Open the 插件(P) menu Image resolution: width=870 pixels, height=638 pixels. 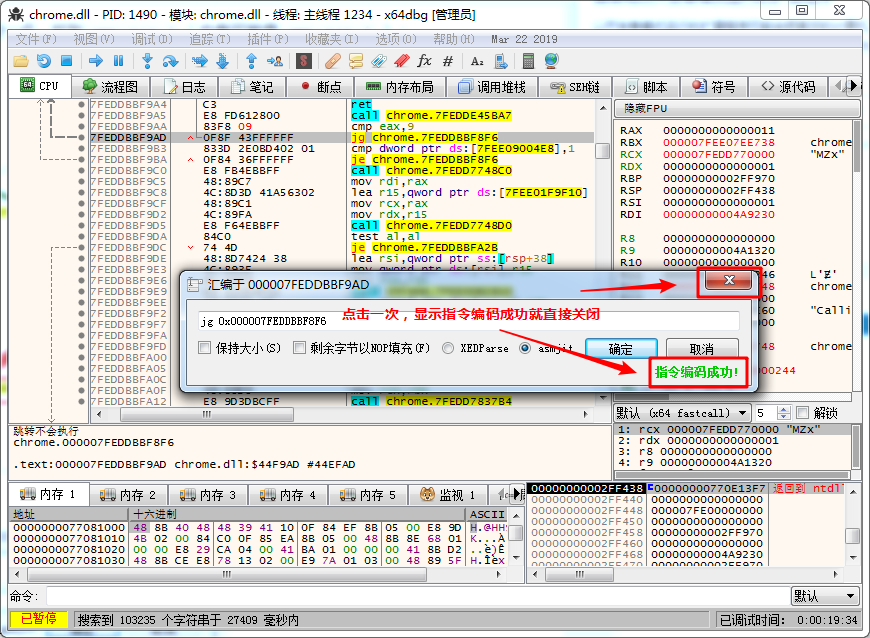tap(268, 39)
